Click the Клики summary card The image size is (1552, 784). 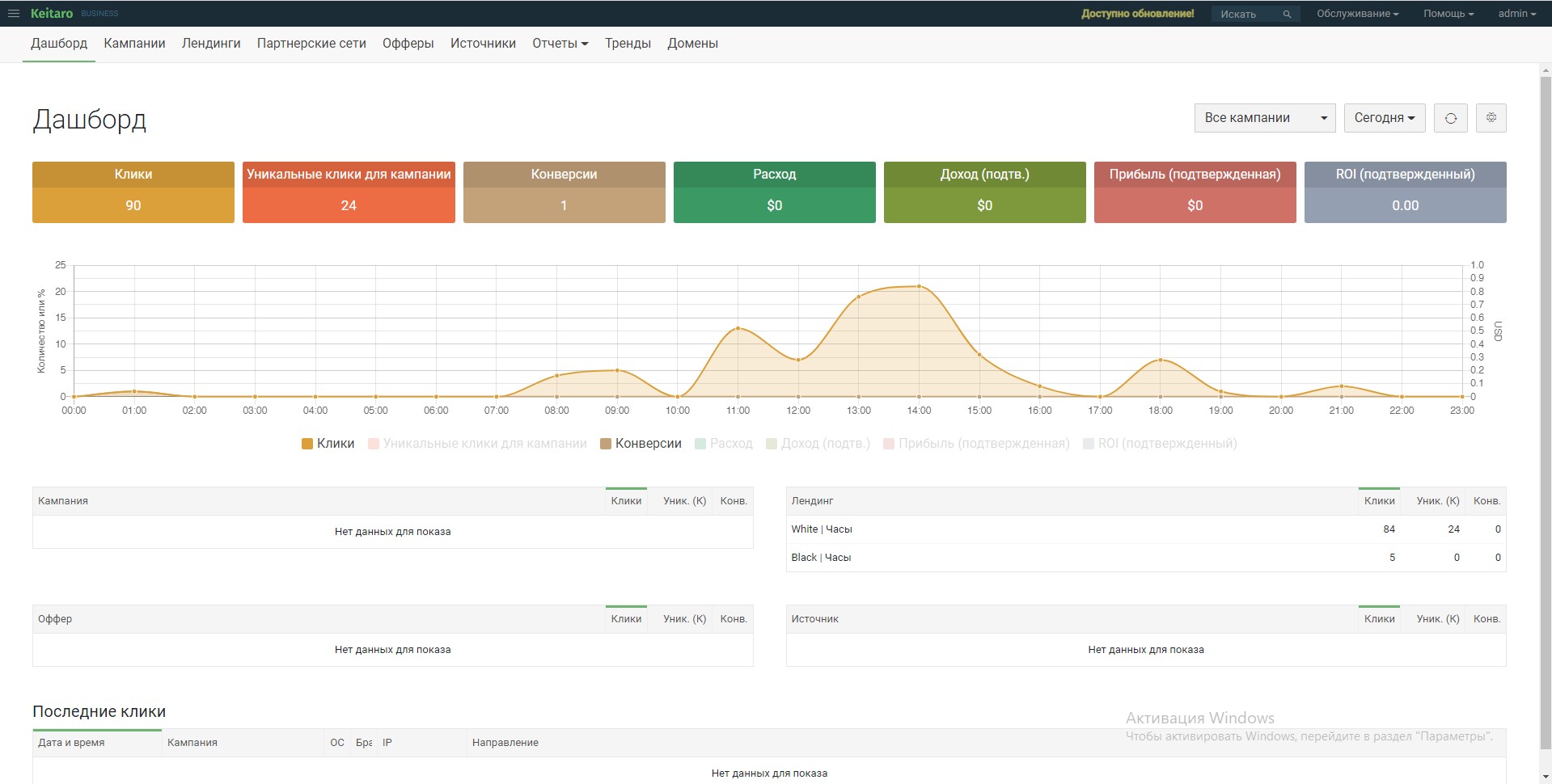click(133, 192)
